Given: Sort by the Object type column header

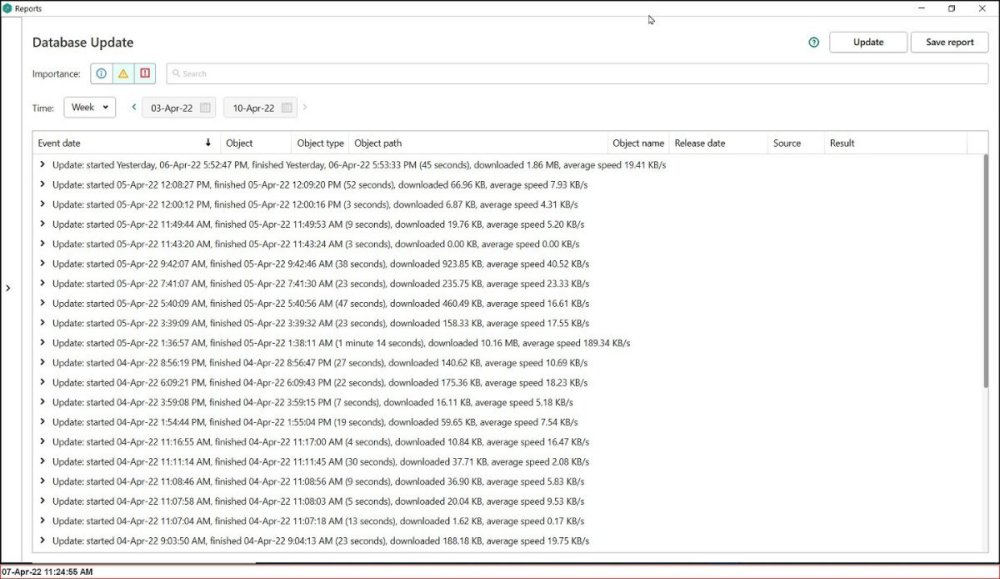Looking at the screenshot, I should click(320, 143).
